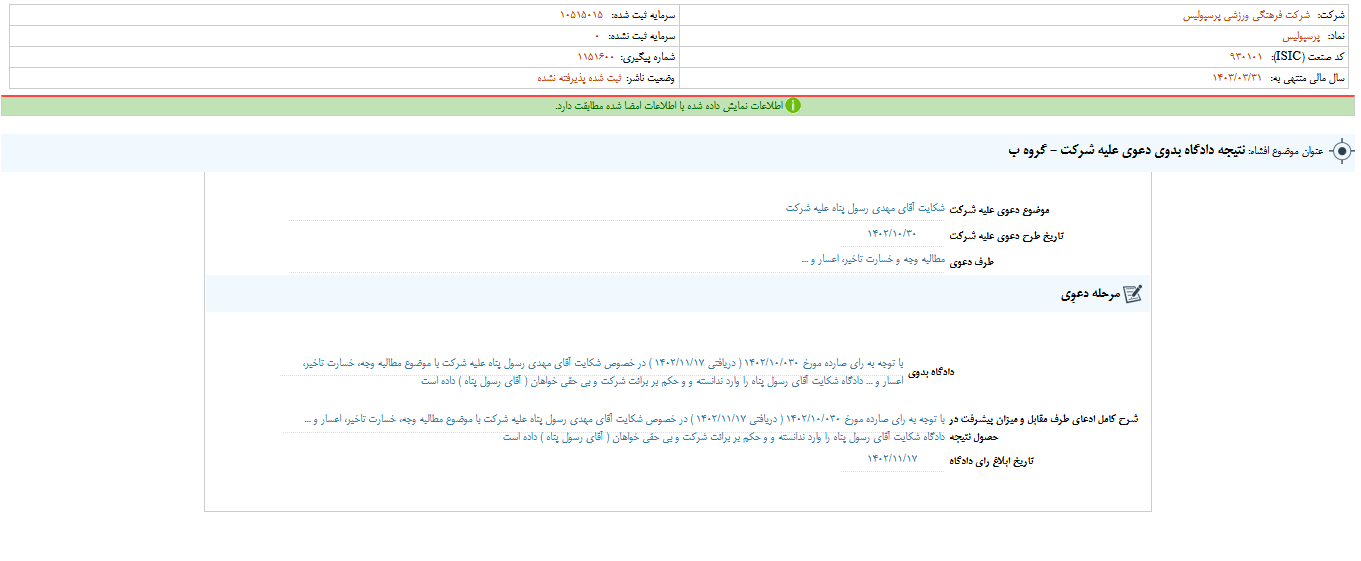
Task: Click the court ruling notice date 1402/11/17
Action: point(892,458)
